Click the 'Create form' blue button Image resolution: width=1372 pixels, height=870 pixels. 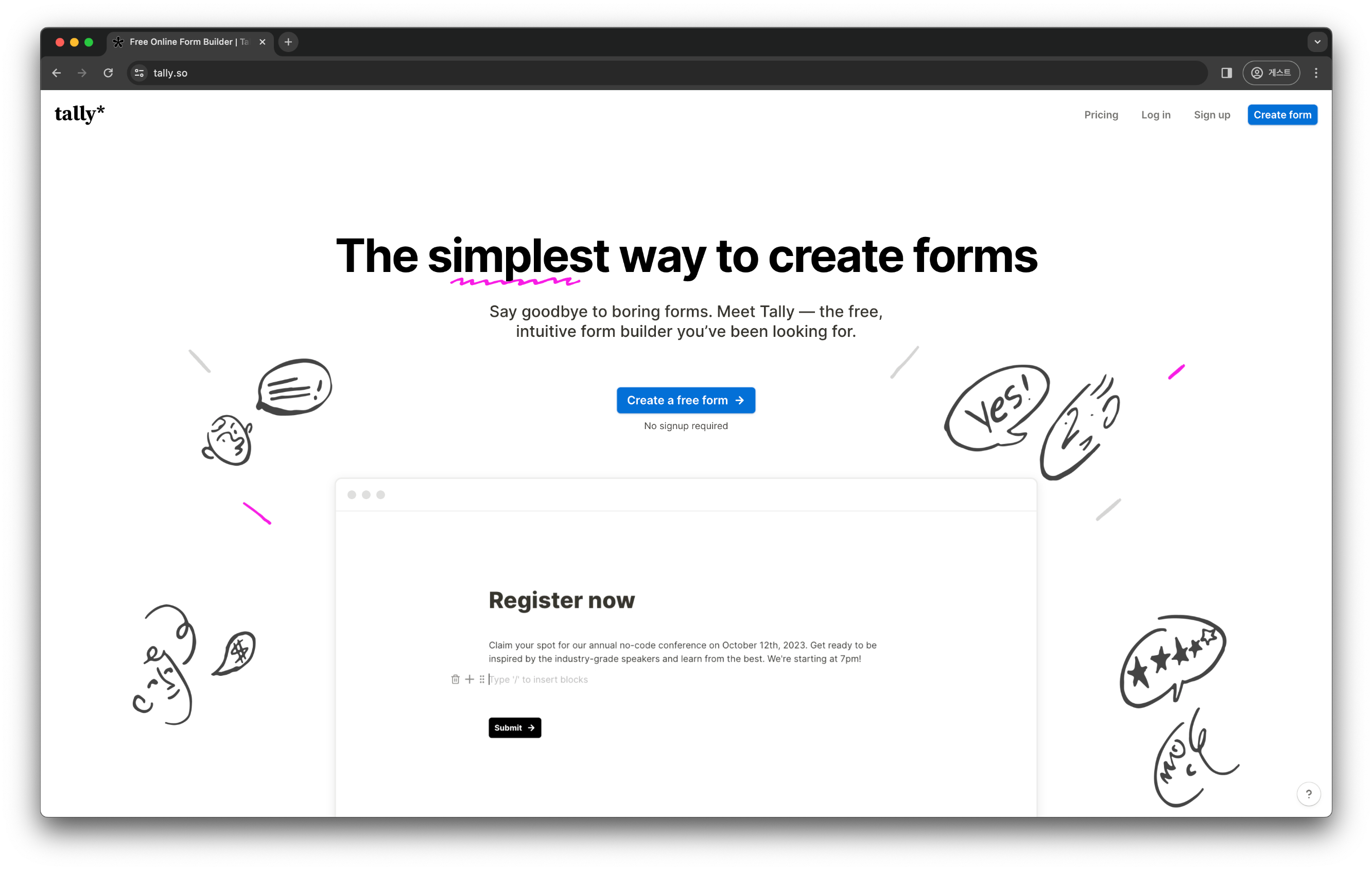tap(1283, 114)
